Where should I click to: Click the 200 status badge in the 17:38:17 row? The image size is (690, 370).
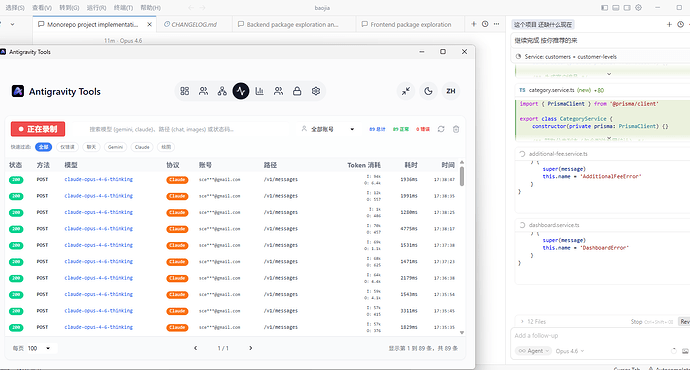[16, 229]
